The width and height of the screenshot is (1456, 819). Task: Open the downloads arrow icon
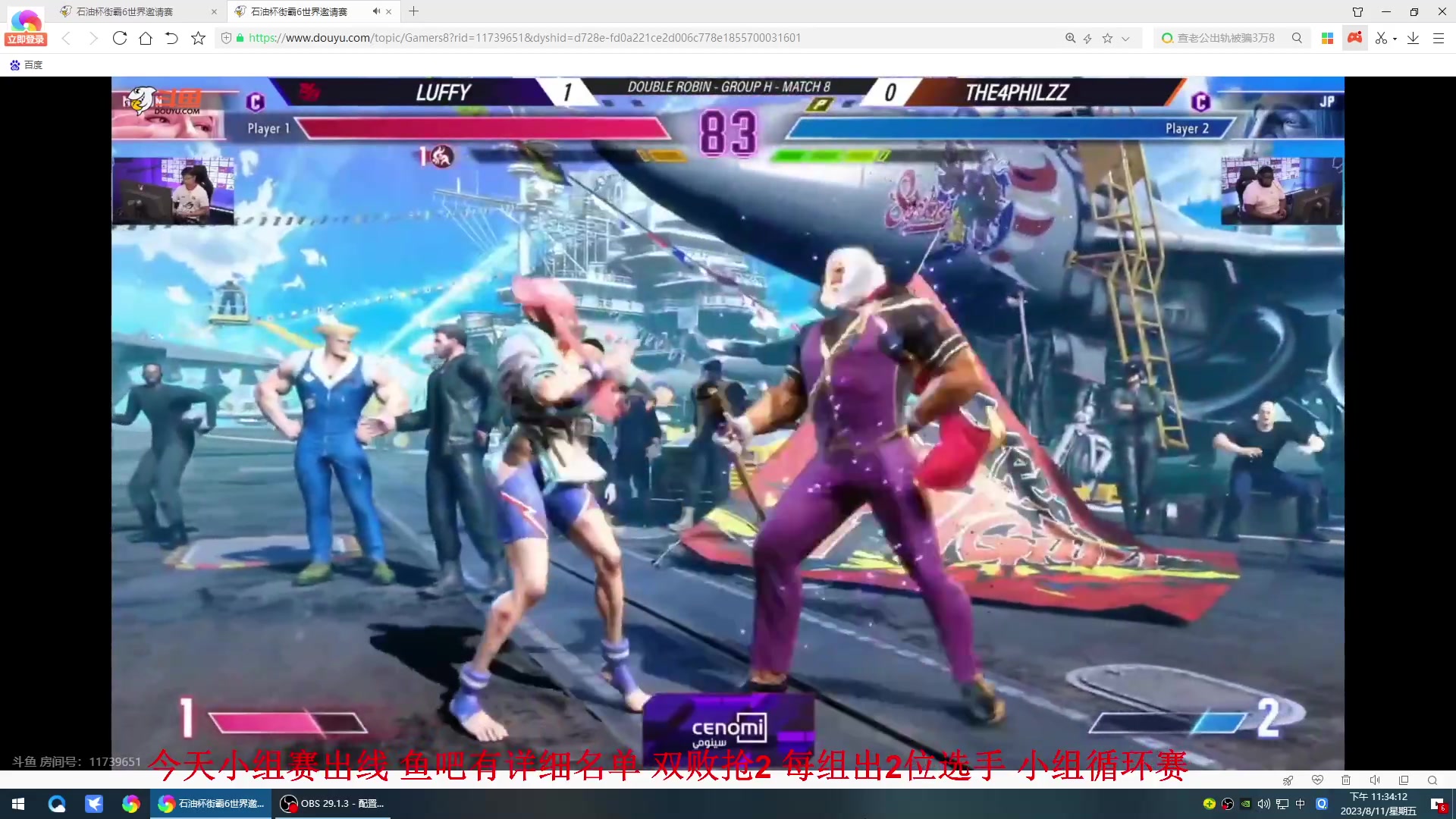pyautogui.click(x=1413, y=38)
